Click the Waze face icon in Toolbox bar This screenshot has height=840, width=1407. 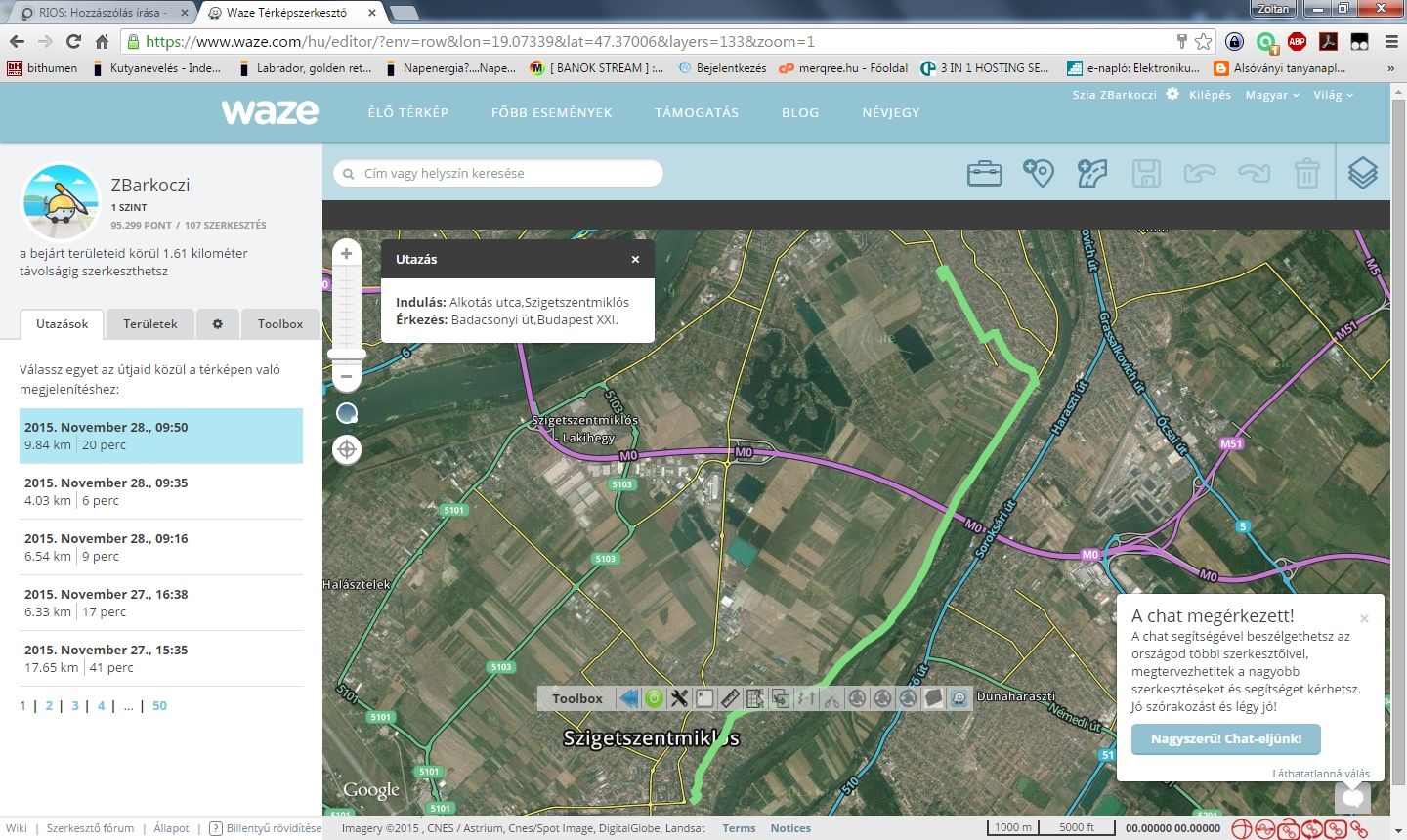[959, 698]
